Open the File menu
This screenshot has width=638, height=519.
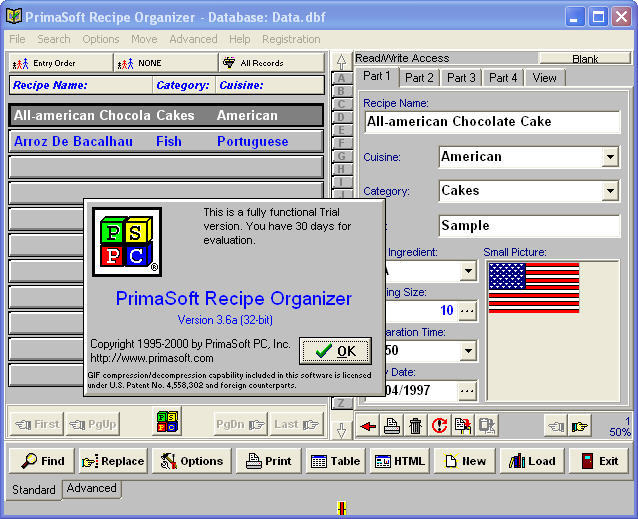coord(17,39)
